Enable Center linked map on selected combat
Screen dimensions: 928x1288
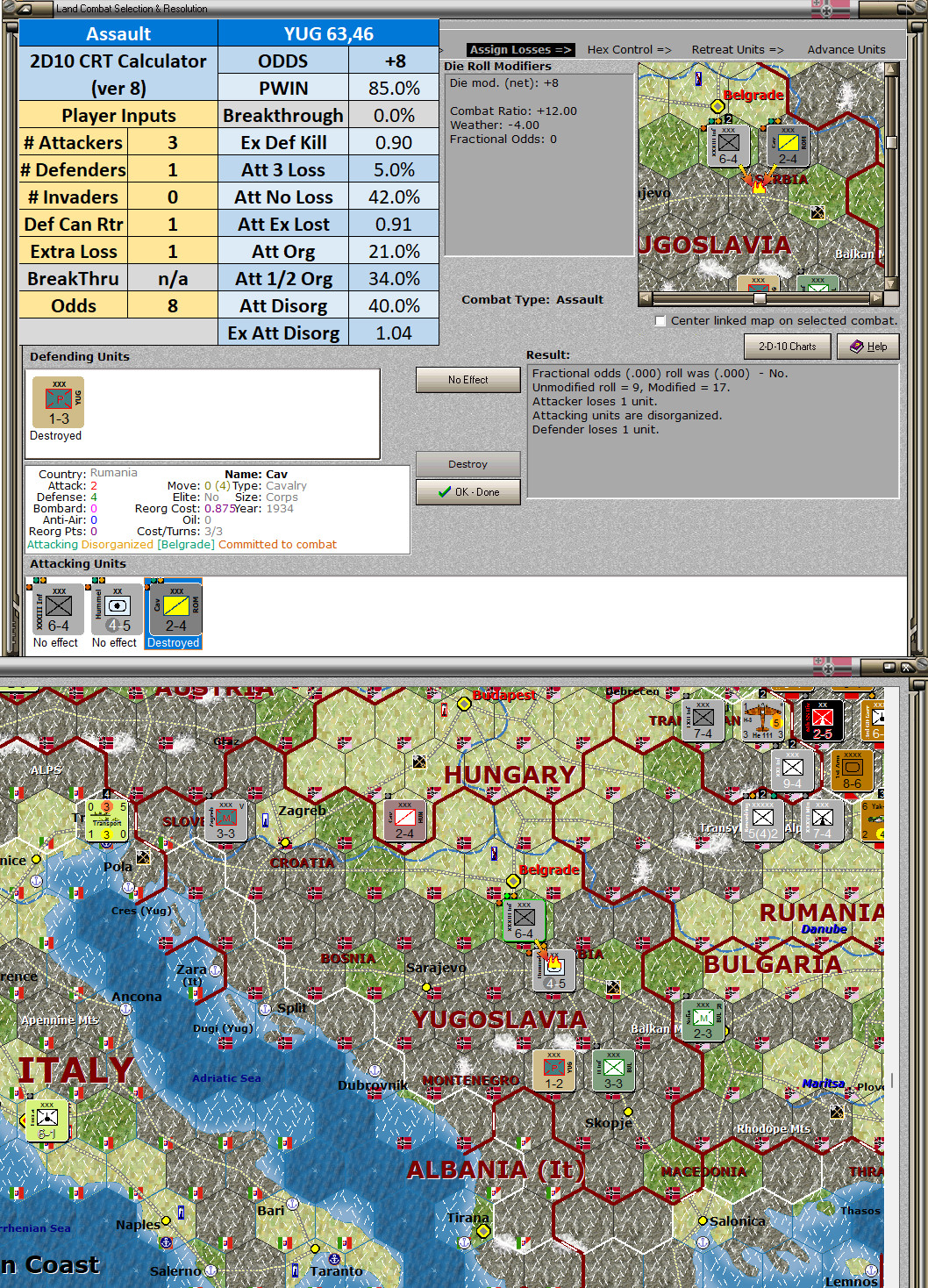tap(660, 321)
